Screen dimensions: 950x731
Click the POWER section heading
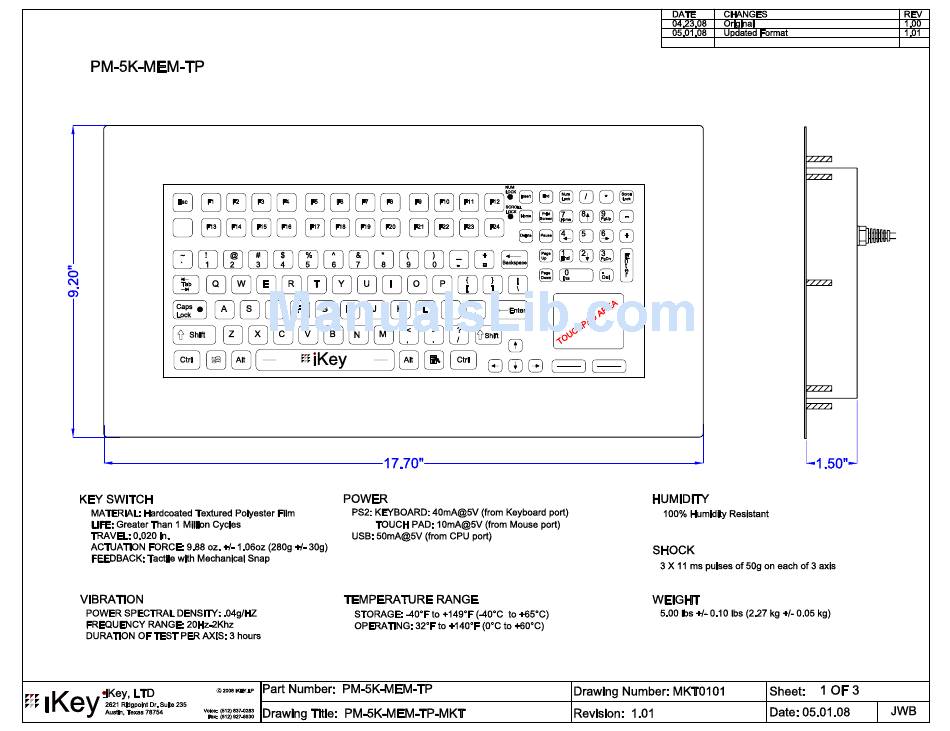(x=365, y=499)
